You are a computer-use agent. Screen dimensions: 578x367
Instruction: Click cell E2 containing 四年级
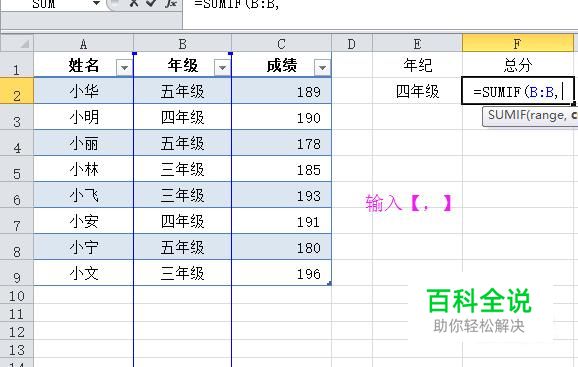(417, 91)
